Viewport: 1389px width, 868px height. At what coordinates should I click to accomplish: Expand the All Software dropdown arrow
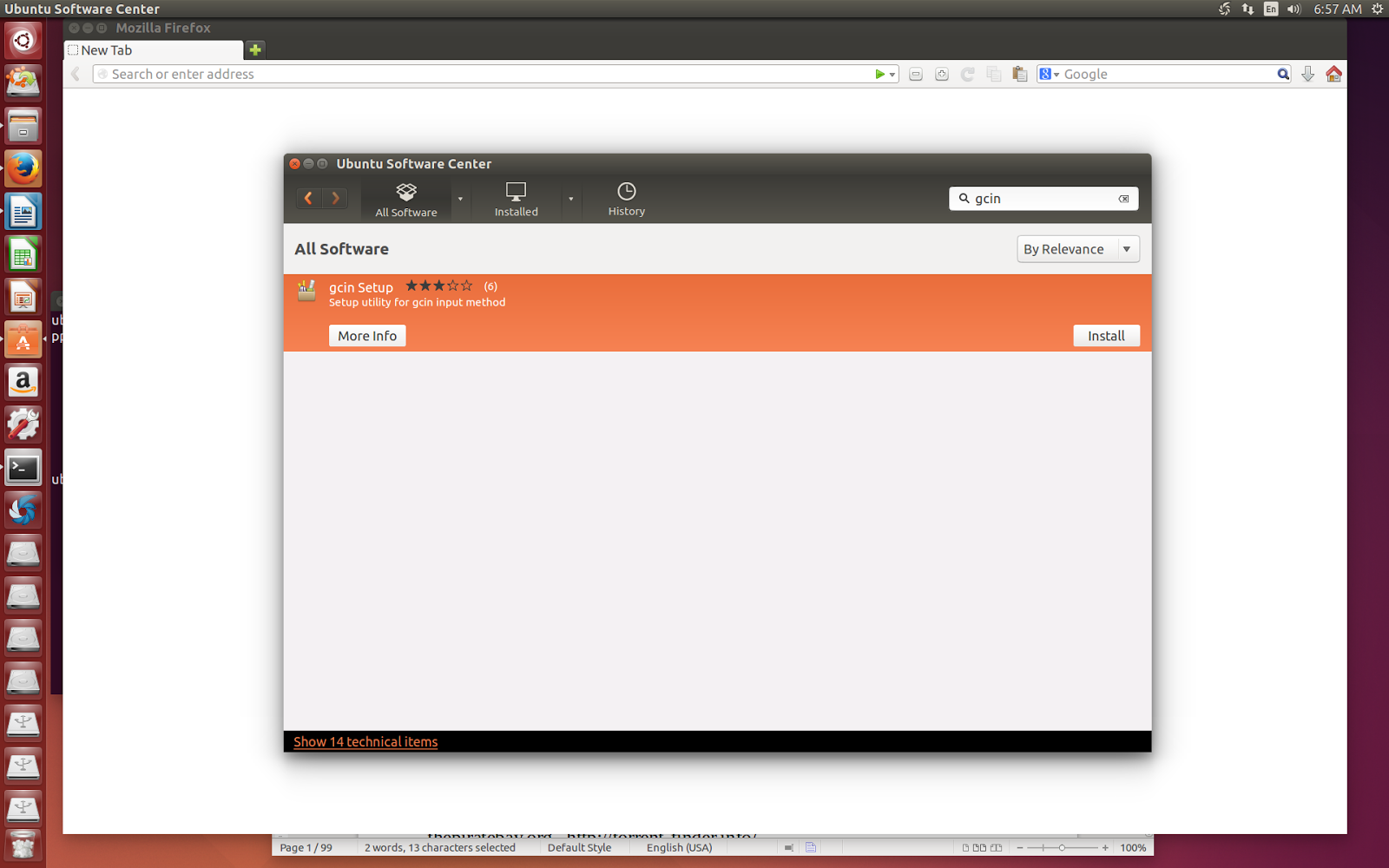tap(460, 200)
